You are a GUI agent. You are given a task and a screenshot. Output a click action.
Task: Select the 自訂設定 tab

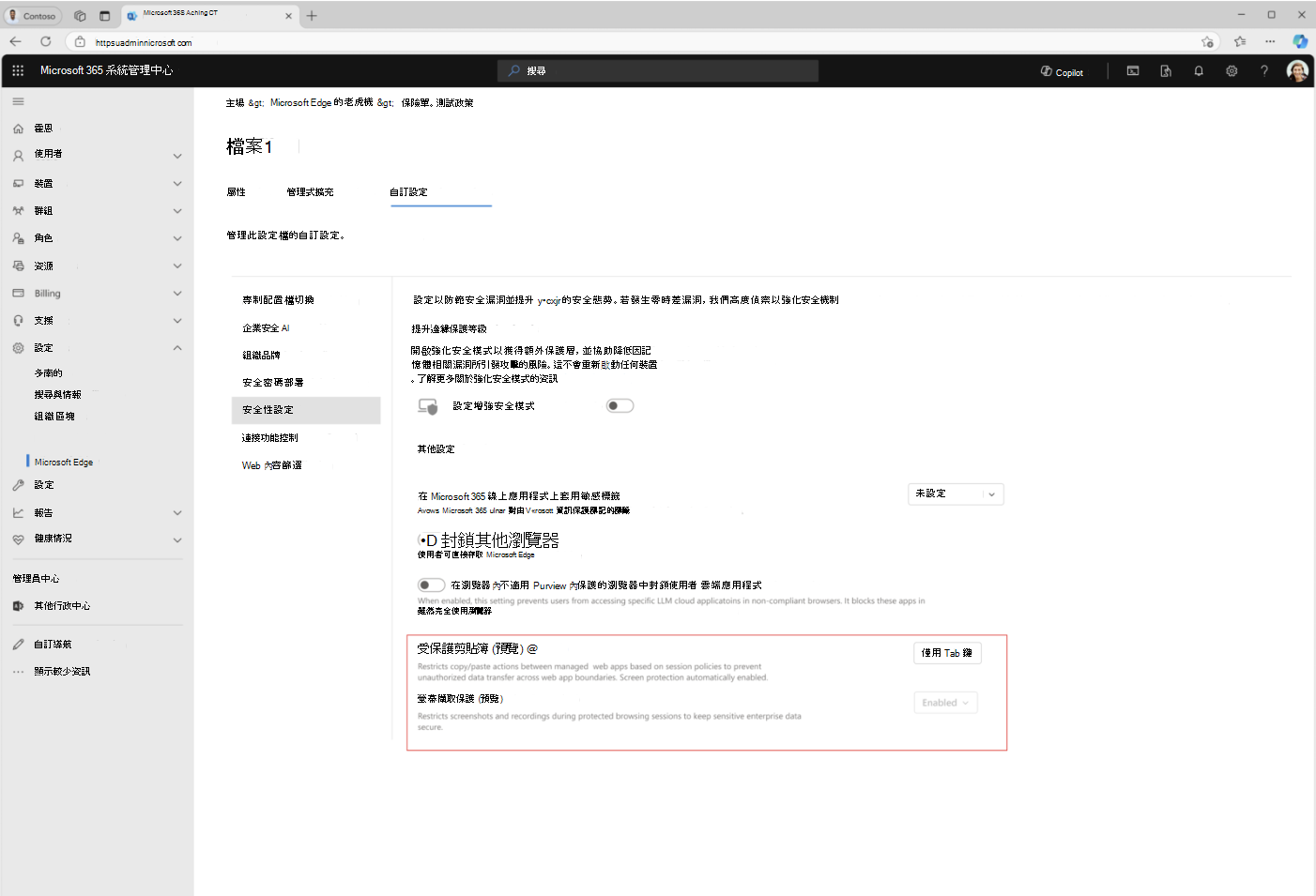click(x=409, y=192)
